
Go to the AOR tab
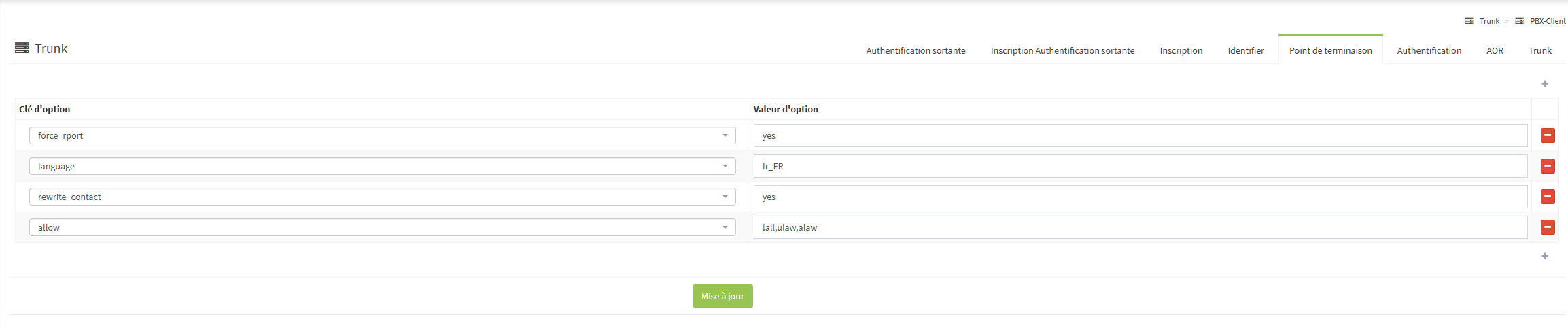point(1495,50)
